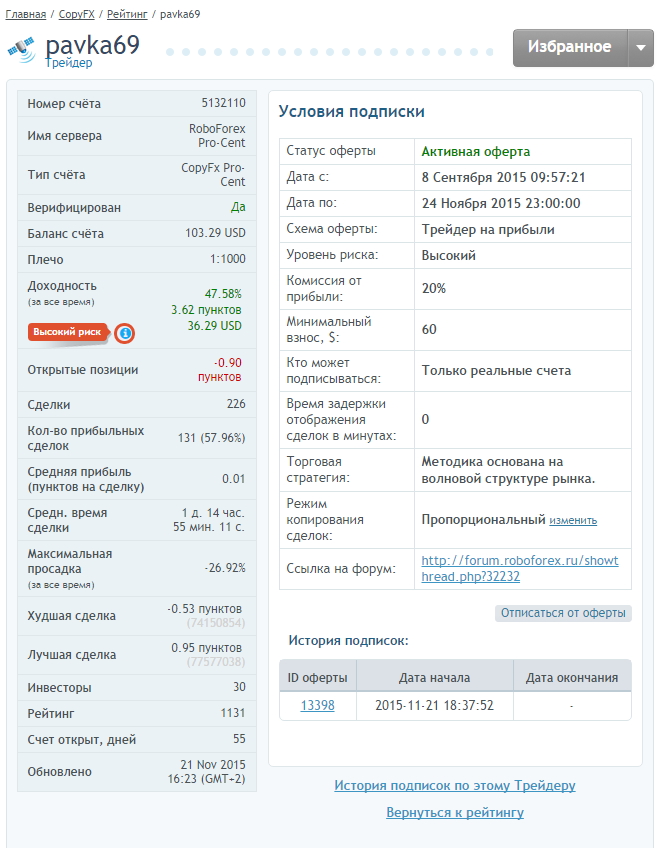Screen dimensions: 667x848
Task: Expand the Избранное dropdown arrow
Action: [x=641, y=48]
